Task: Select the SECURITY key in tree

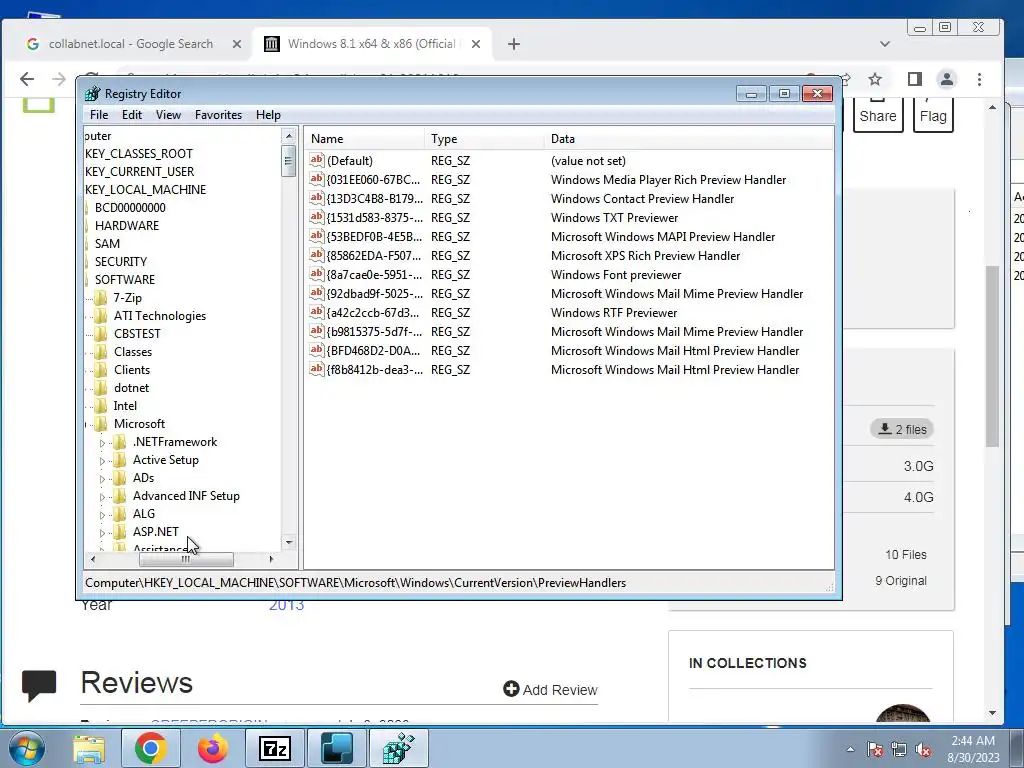Action: point(121,262)
